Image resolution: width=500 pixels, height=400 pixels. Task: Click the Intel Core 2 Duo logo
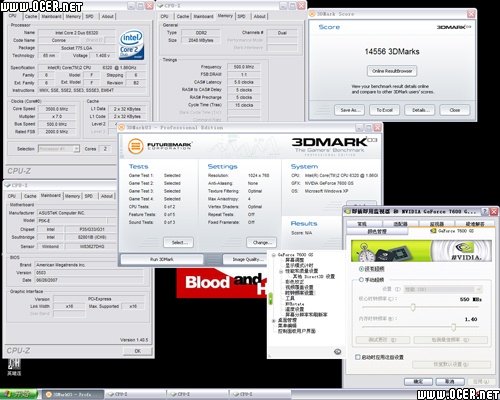coord(132,45)
